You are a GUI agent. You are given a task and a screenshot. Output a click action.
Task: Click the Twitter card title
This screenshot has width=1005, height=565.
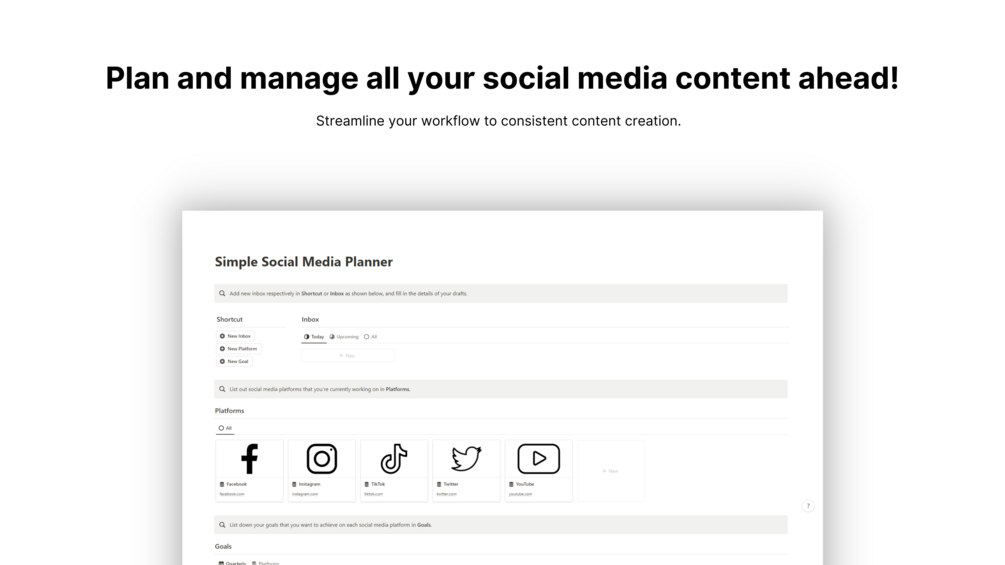[451, 484]
